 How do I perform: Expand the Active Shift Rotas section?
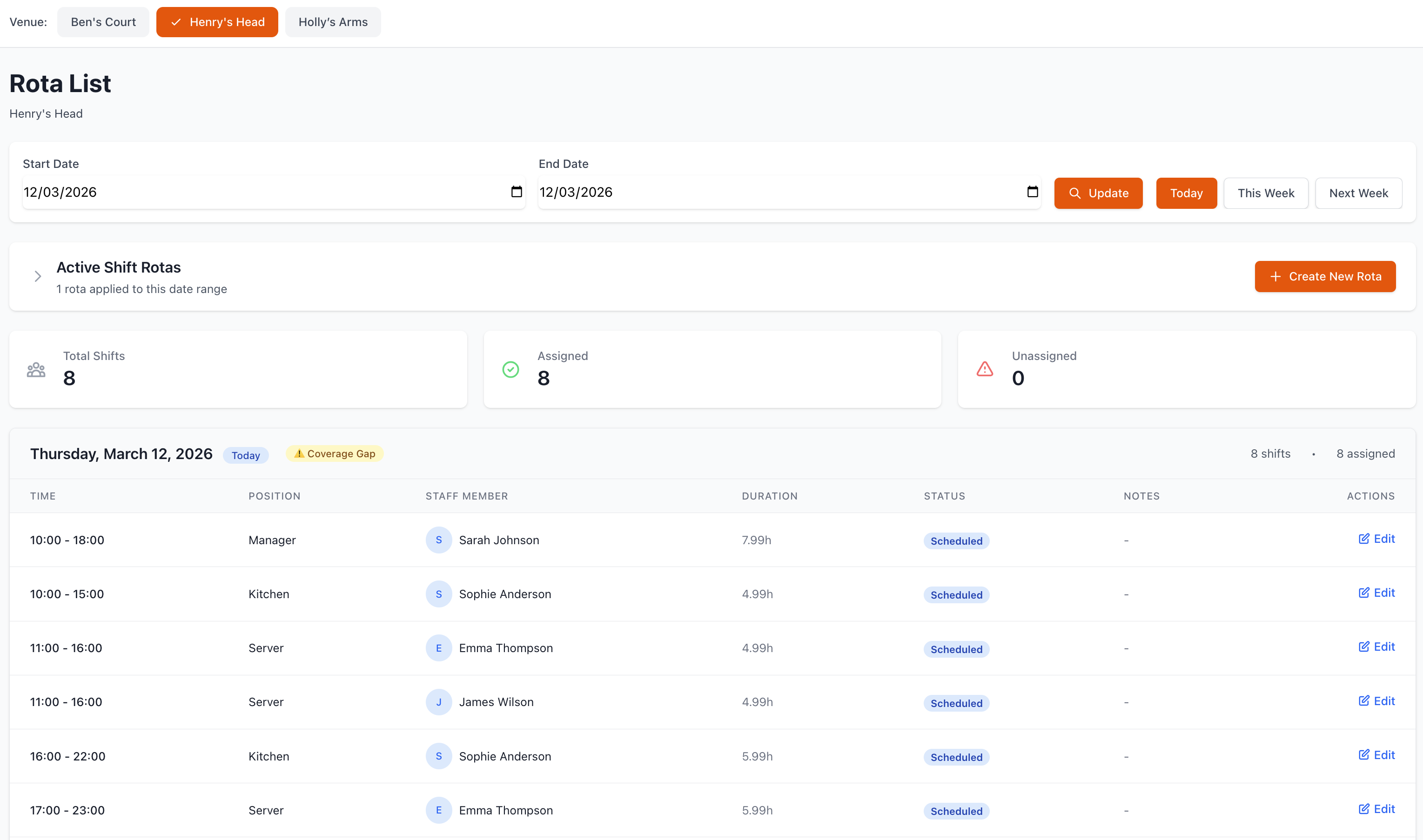[37, 276]
